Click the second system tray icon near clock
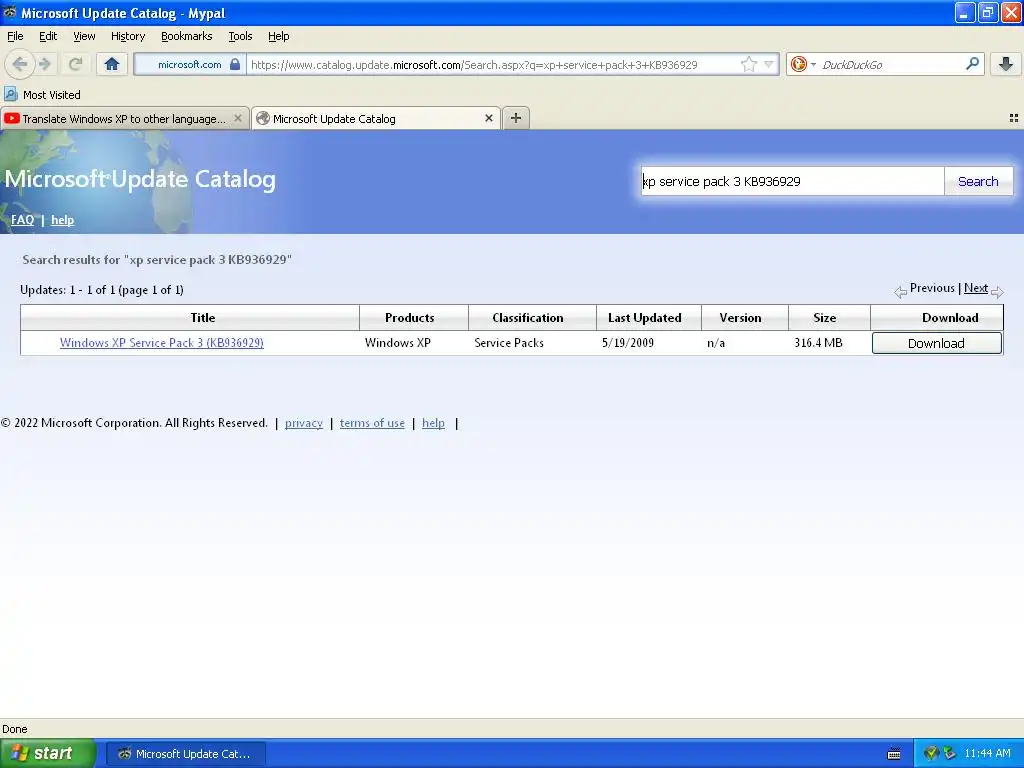The height and width of the screenshot is (768, 1024). 950,754
